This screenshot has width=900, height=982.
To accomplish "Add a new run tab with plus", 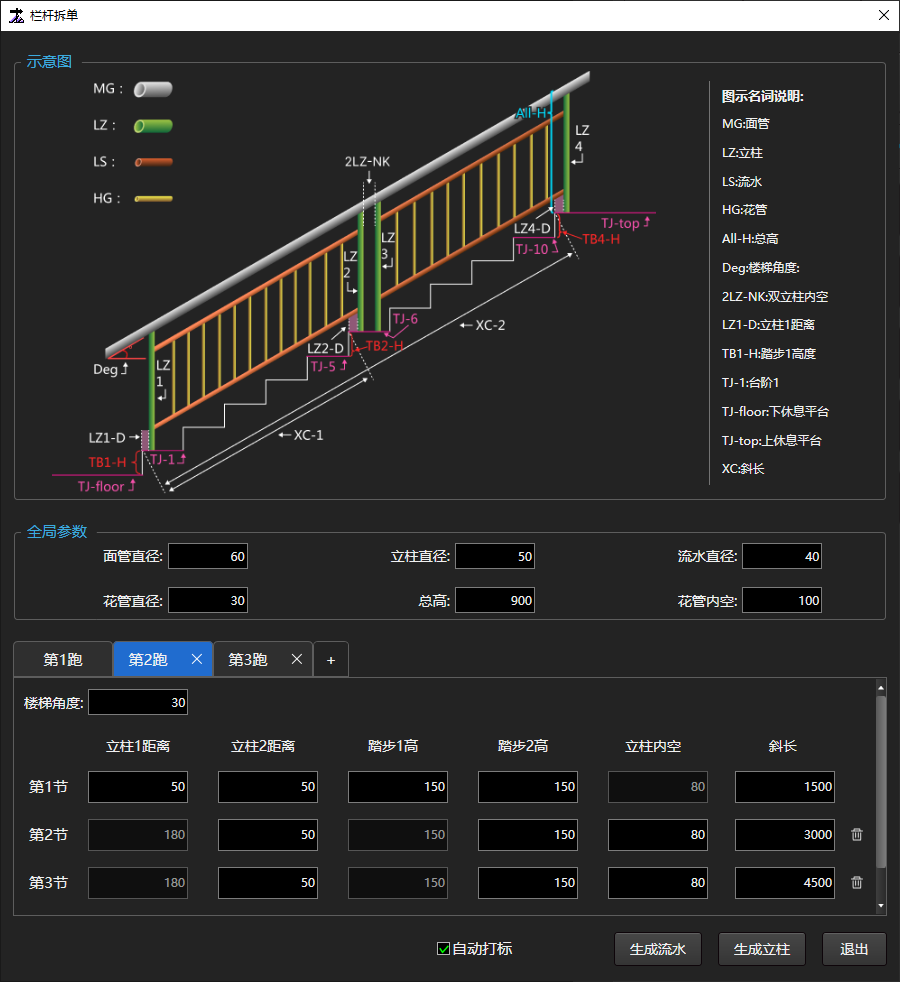I will [331, 659].
